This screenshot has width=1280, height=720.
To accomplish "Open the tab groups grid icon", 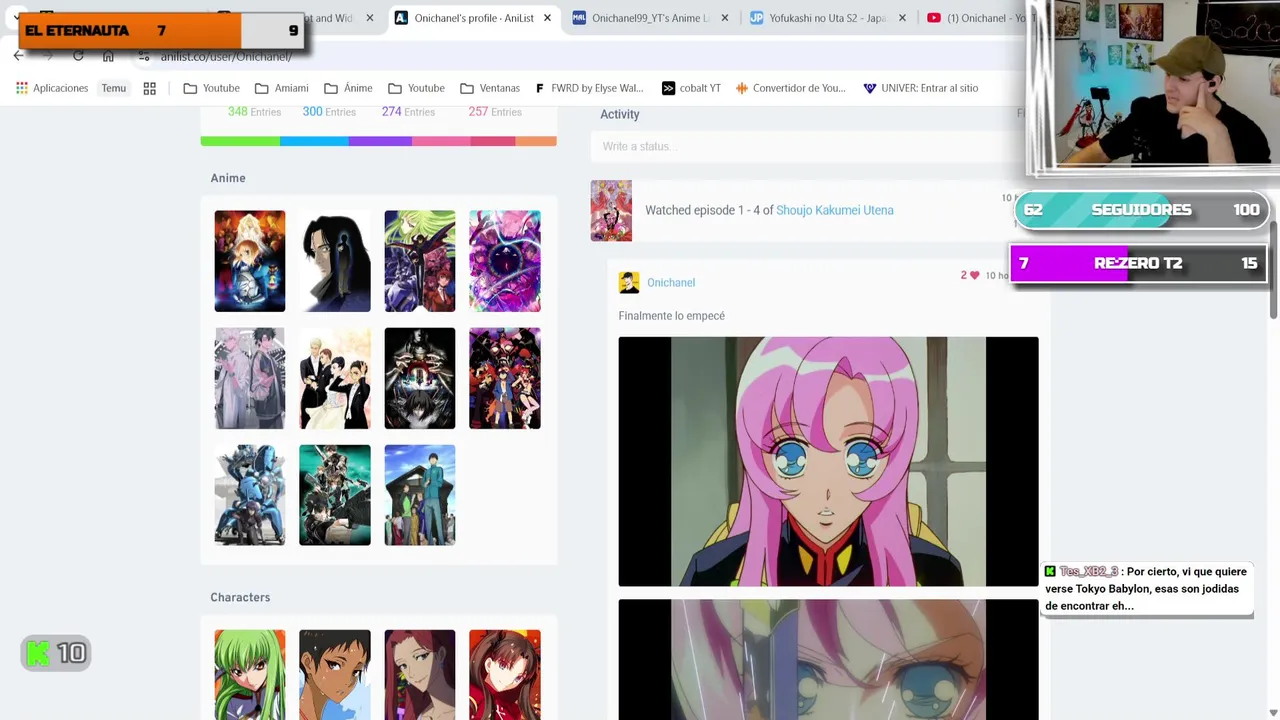I will tap(149, 88).
